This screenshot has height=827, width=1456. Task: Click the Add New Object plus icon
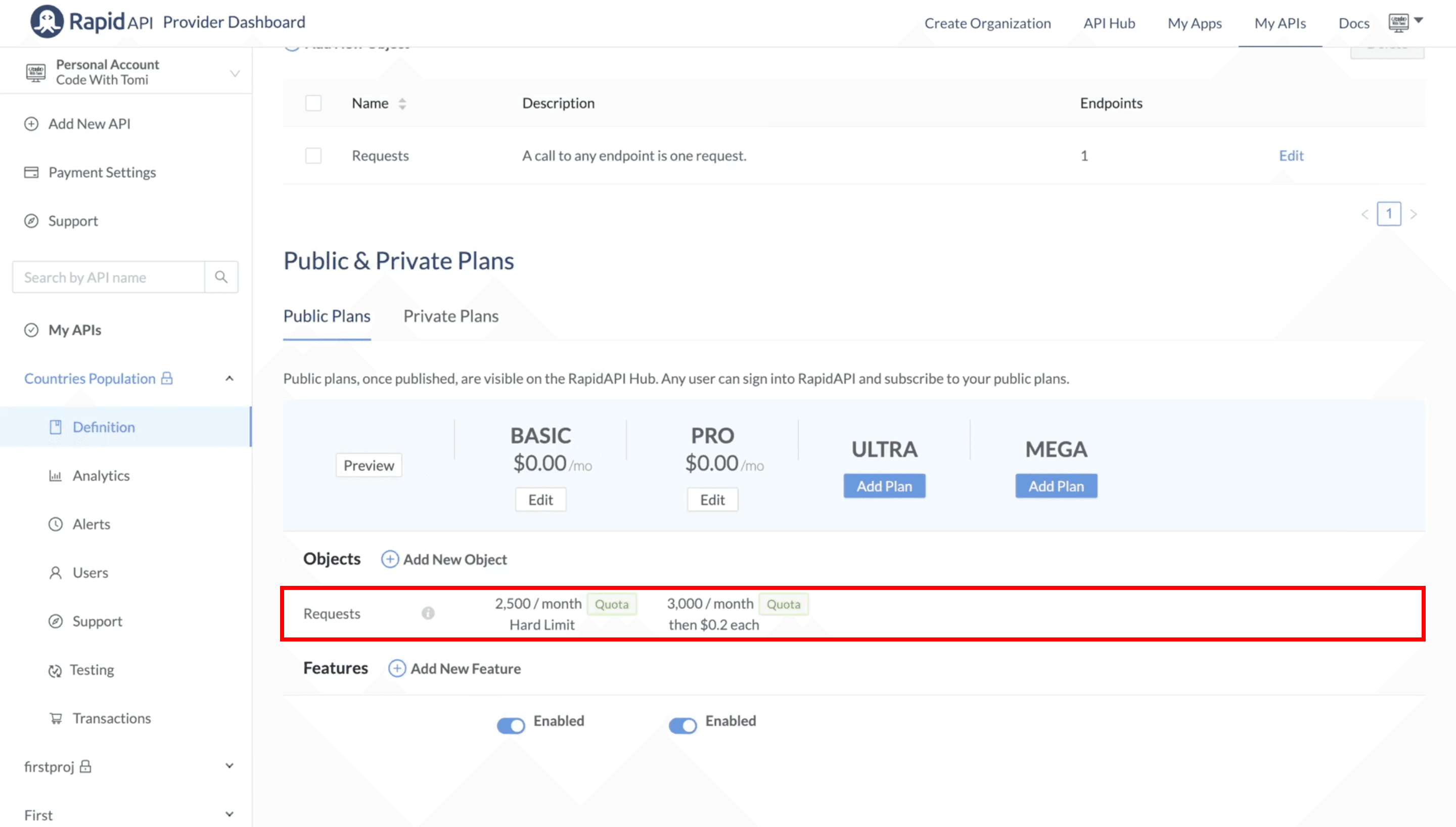pos(390,560)
